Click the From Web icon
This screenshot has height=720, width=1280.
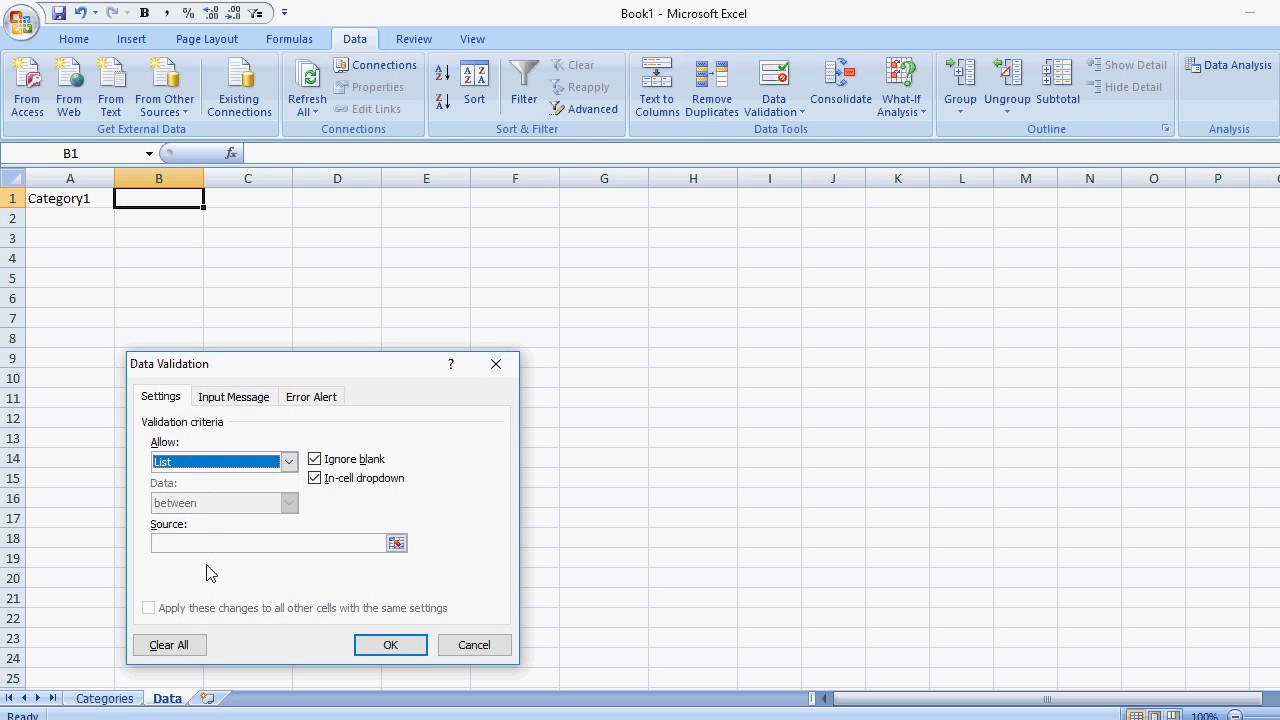tap(69, 88)
